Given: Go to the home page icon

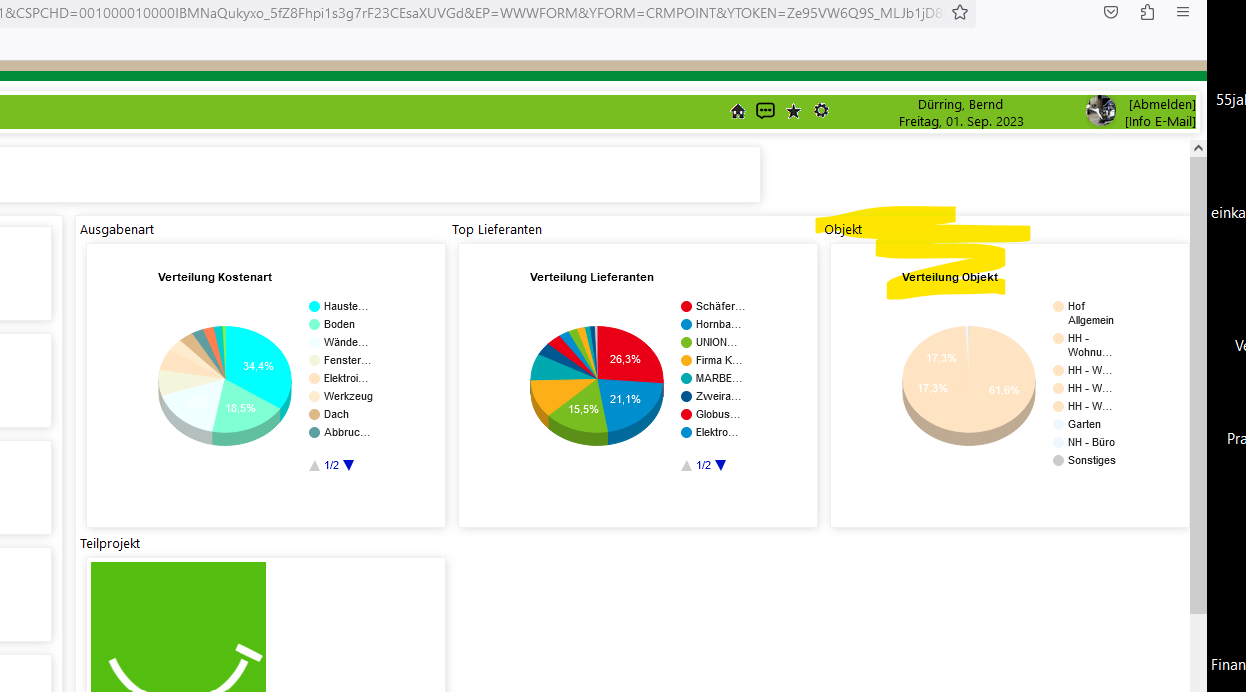Looking at the screenshot, I should point(738,111).
